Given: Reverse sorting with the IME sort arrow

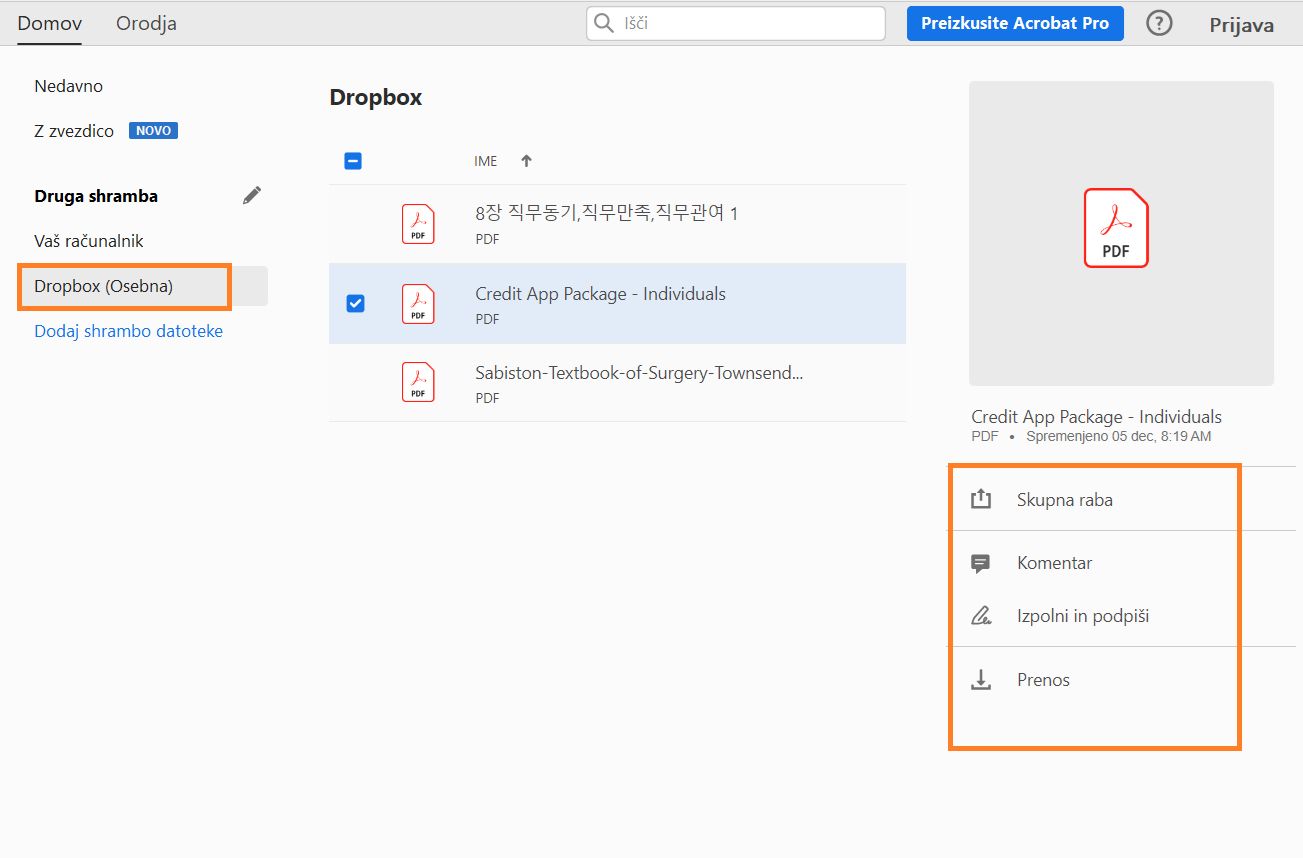Looking at the screenshot, I should coord(525,160).
